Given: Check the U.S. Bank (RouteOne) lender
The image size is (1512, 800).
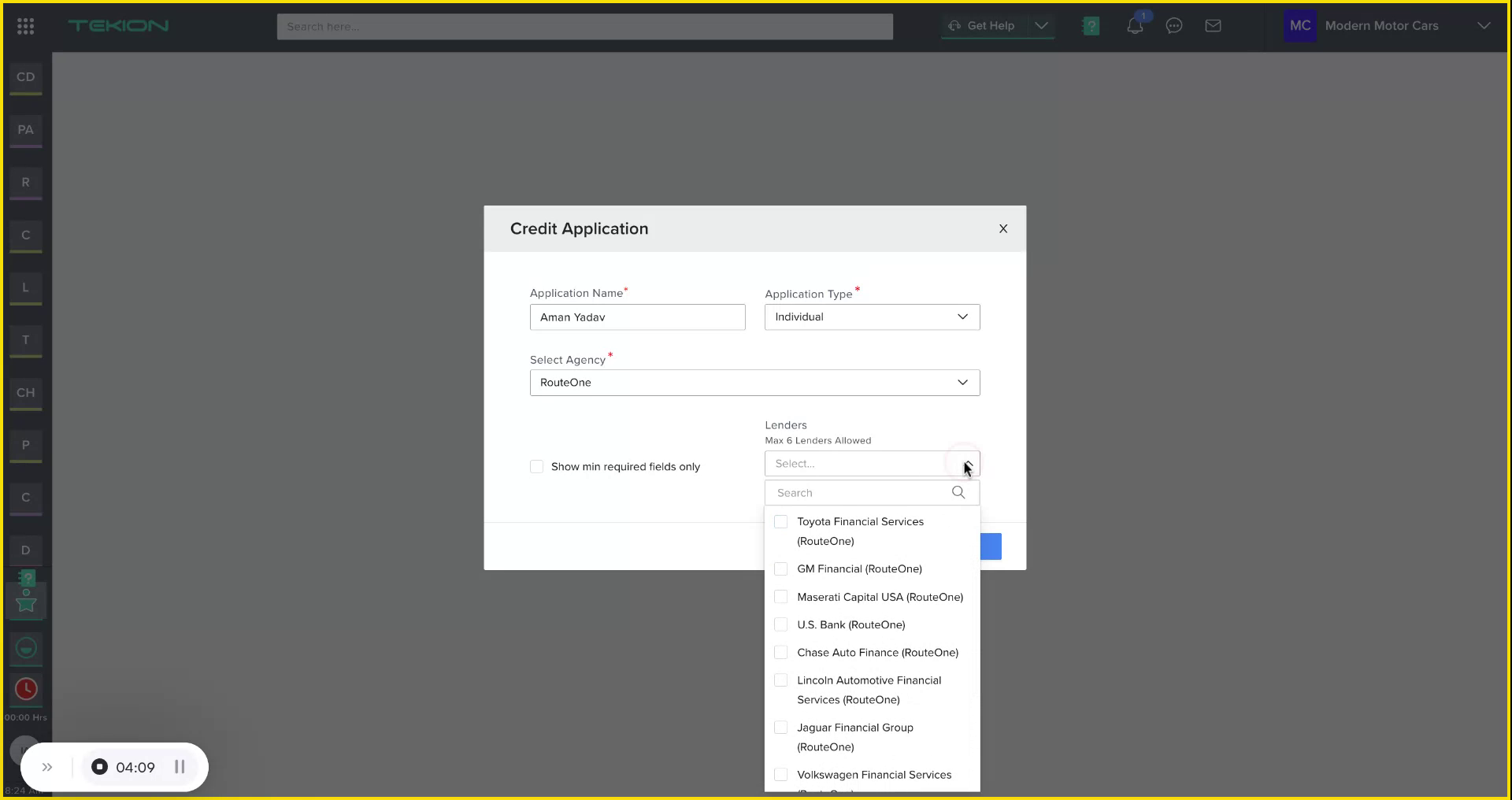Looking at the screenshot, I should pos(780,624).
